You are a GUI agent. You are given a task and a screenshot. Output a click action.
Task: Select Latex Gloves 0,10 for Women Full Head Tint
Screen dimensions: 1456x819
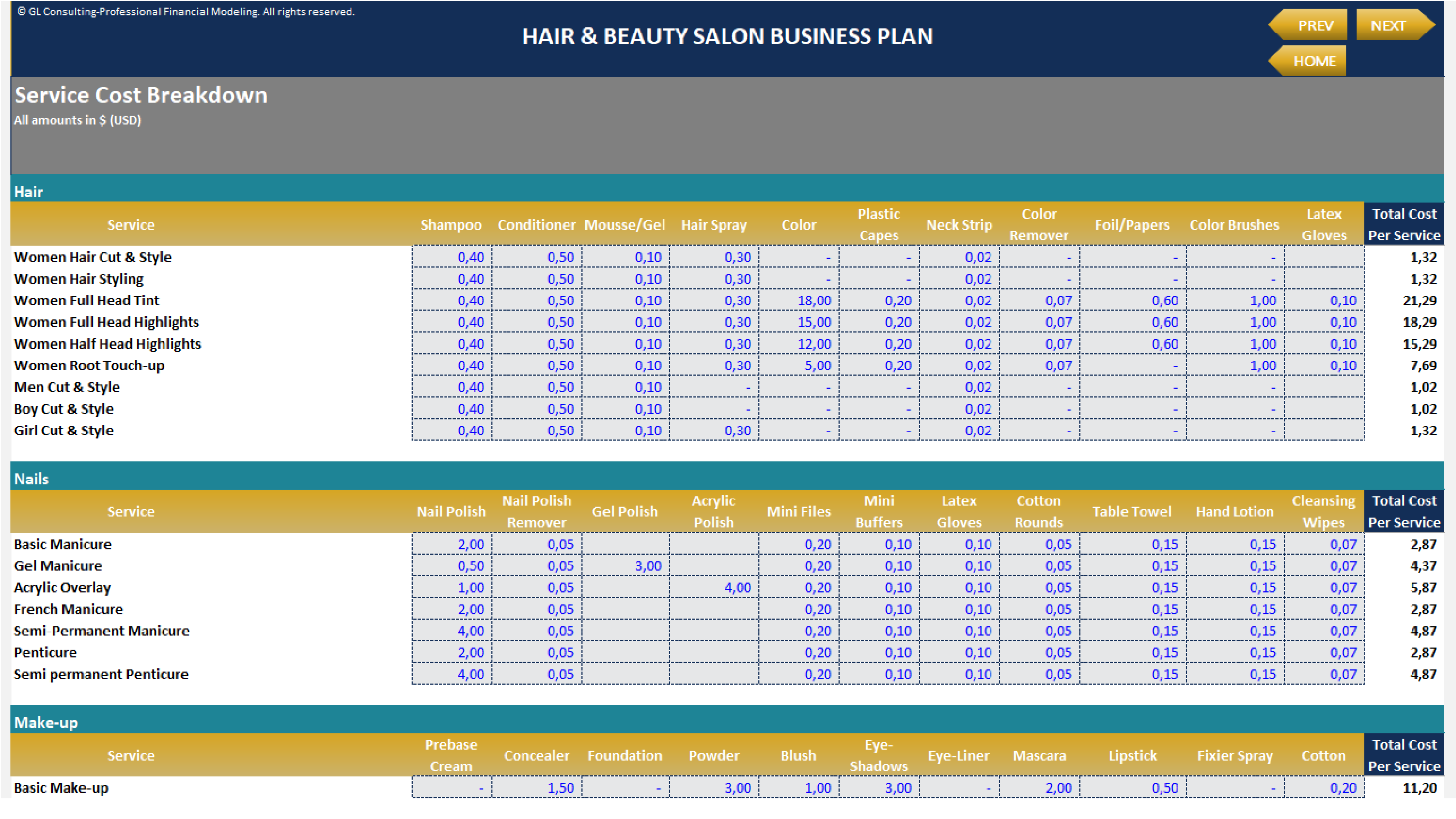tap(1324, 301)
